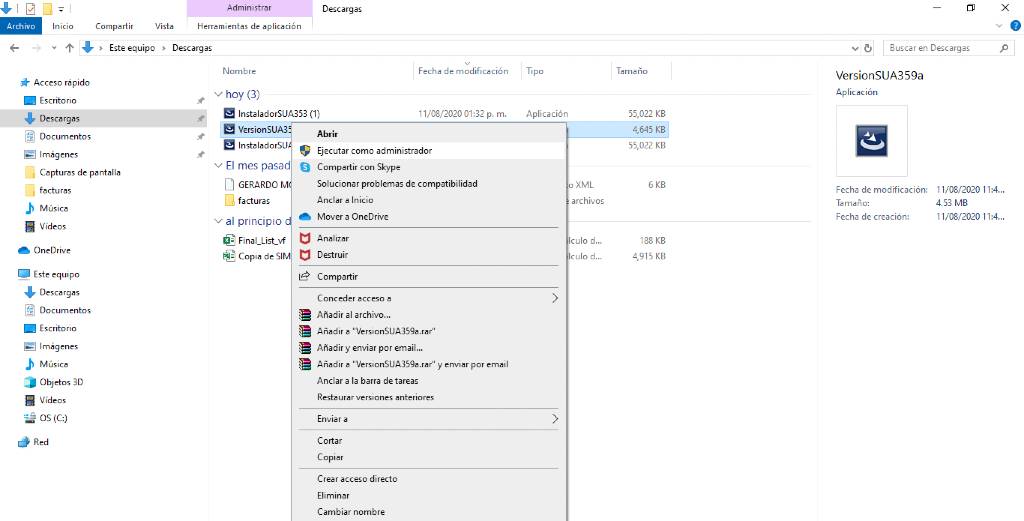Click the McAfee Destruir icon
This screenshot has height=521, width=1024.
[306, 255]
